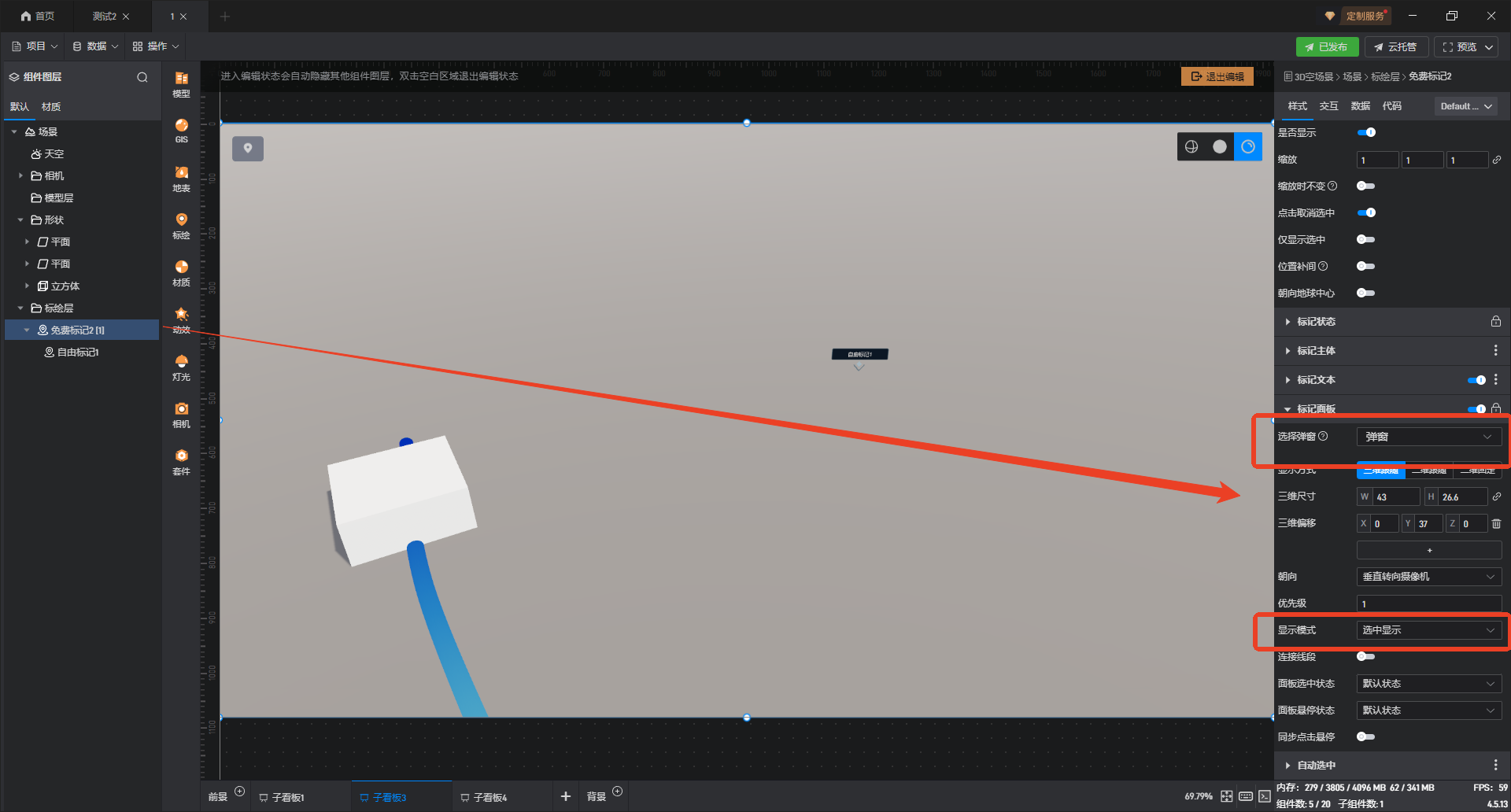Toggle the 是否显示 switch
The width and height of the screenshot is (1511, 812).
click(1366, 132)
